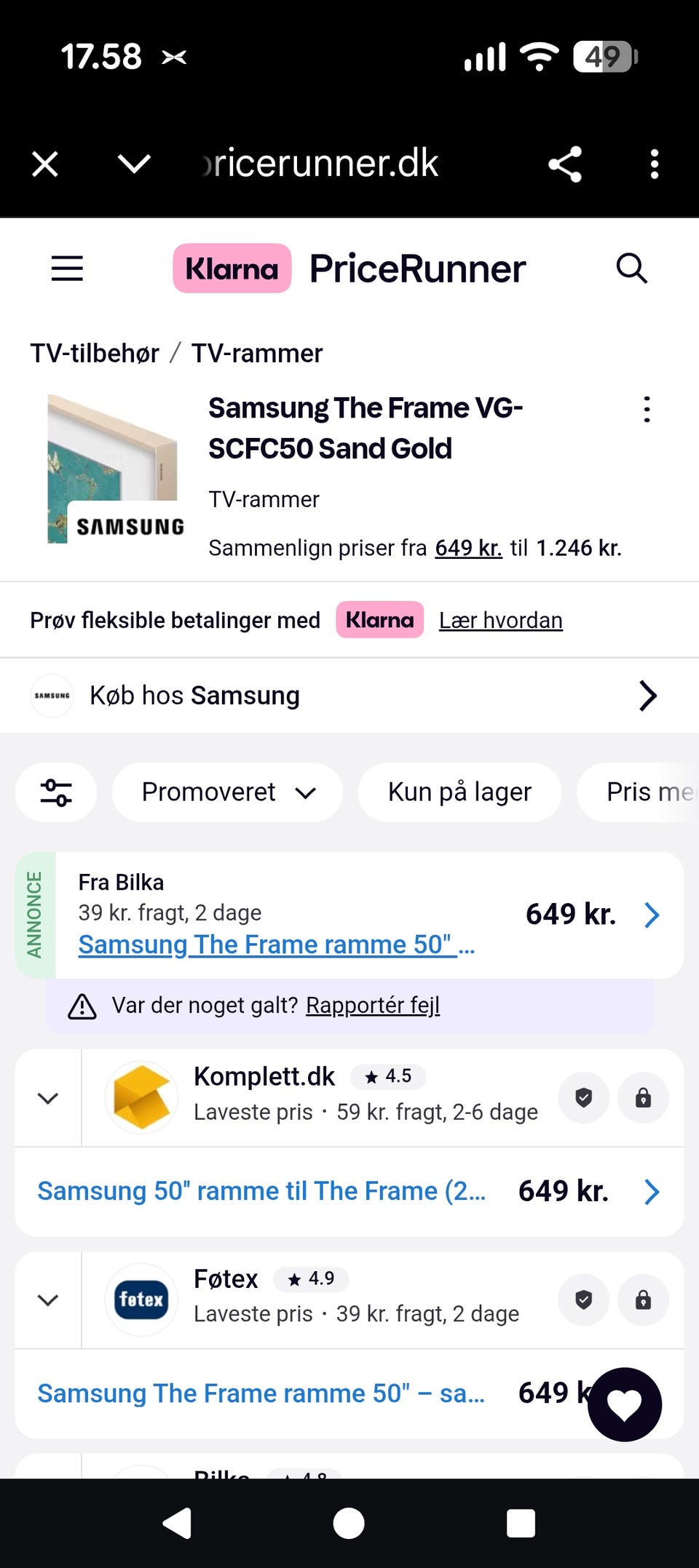
Task: Tap the Føtex lock icon
Action: (x=643, y=1300)
